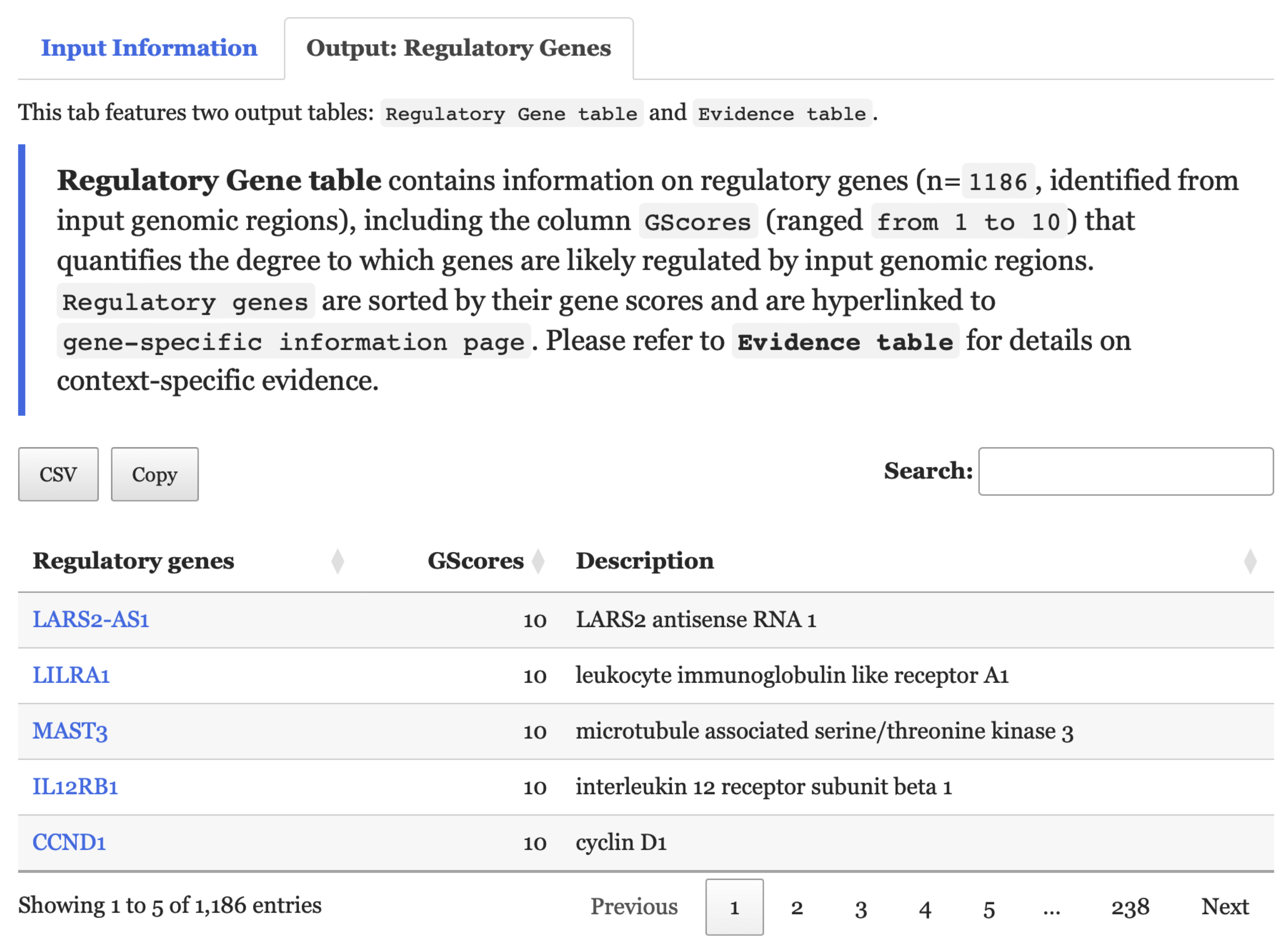The height and width of the screenshot is (940, 1288).
Task: Switch to the Input Information tab
Action: (x=149, y=48)
